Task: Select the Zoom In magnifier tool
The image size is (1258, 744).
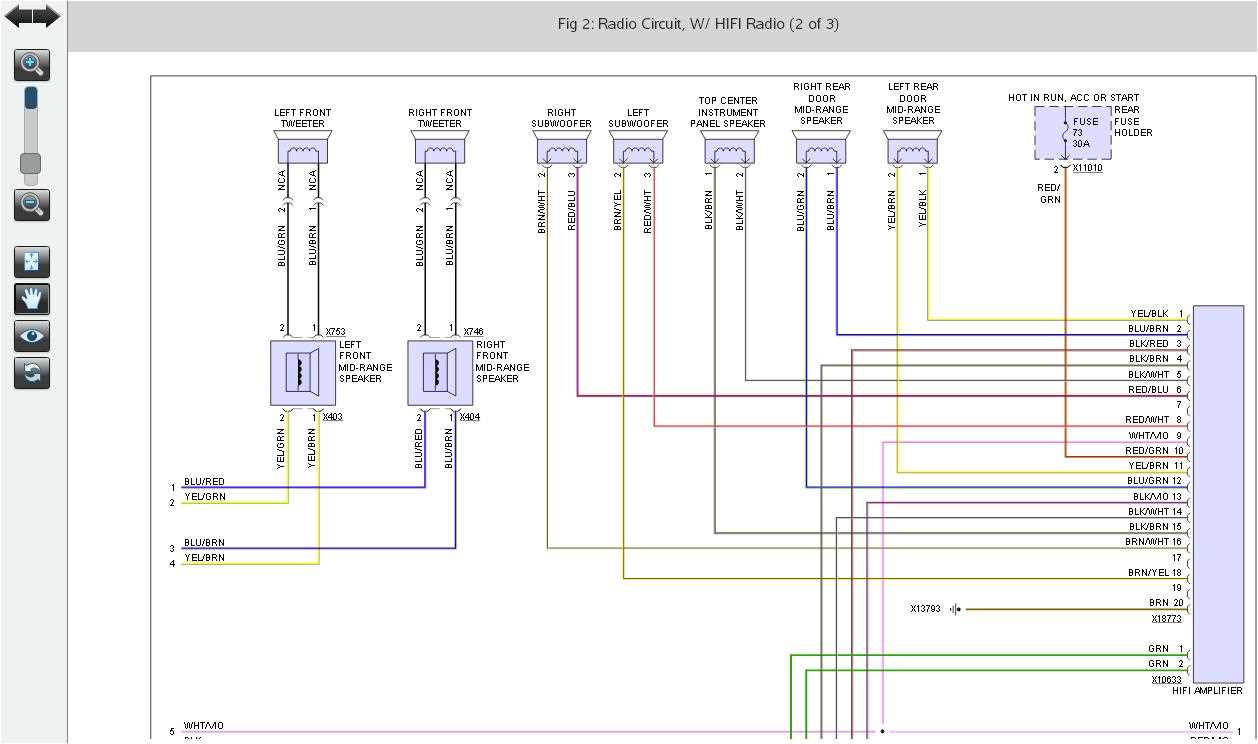Action: click(x=31, y=65)
